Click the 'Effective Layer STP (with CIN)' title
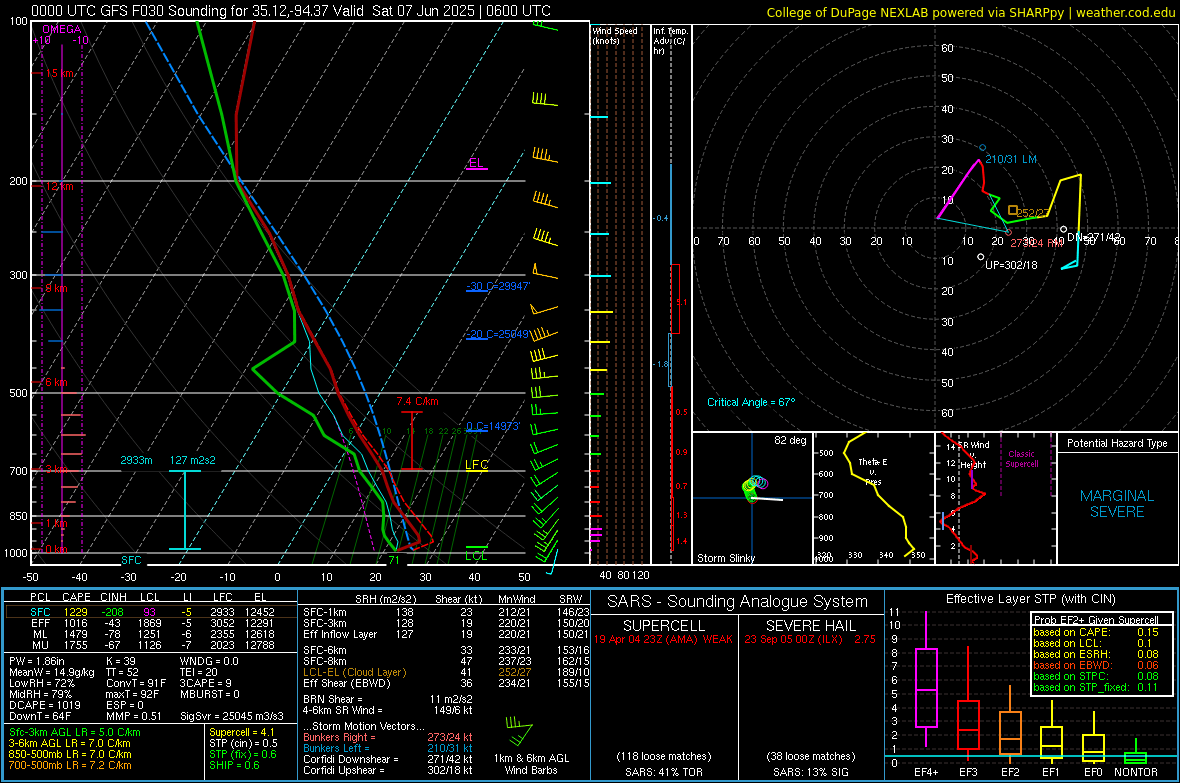 pyautogui.click(x=1030, y=599)
